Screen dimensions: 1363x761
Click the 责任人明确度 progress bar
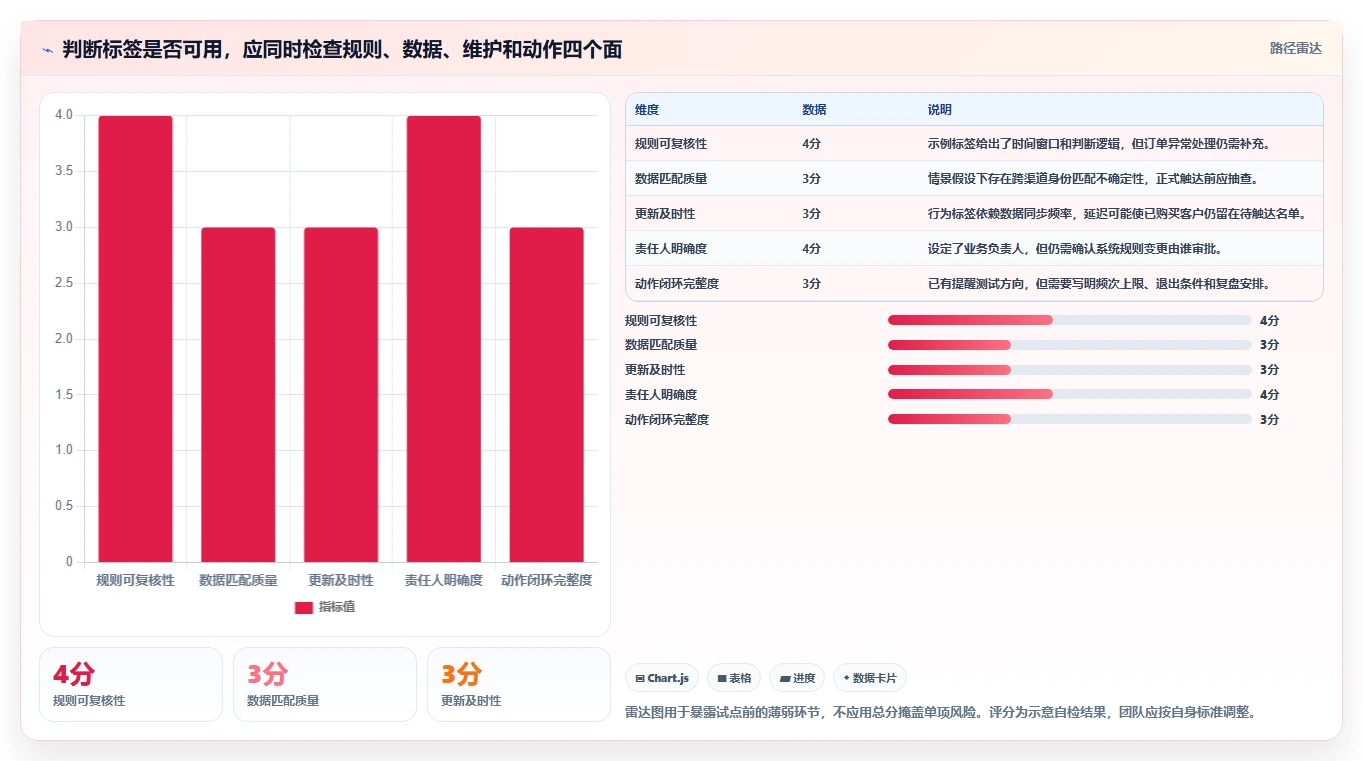(1070, 395)
